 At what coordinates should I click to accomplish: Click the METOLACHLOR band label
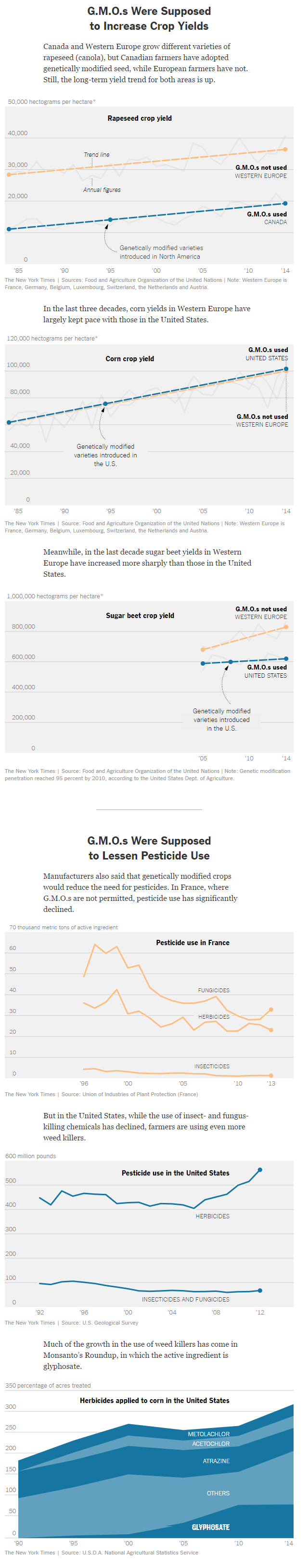coord(209,1434)
